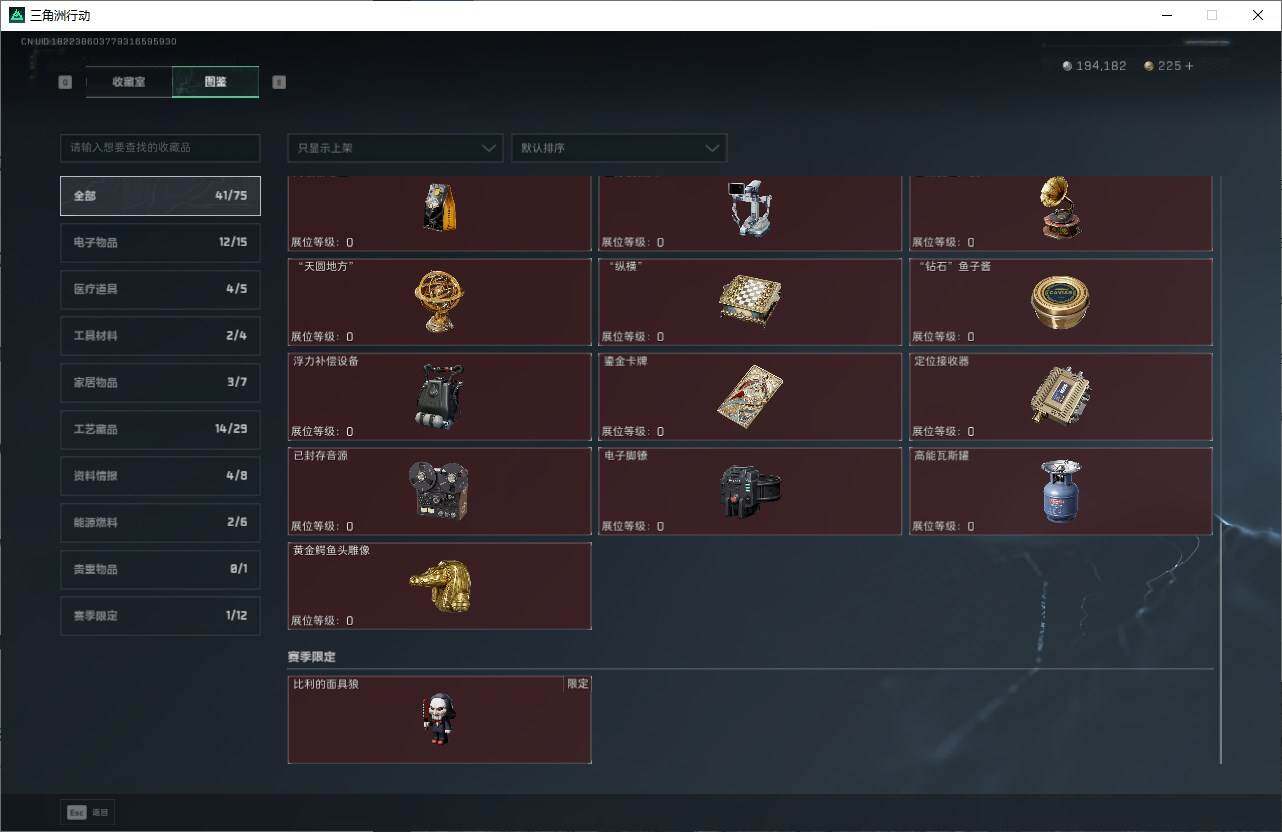
Task: Select the golden armillary sphere "天圆地方" item
Action: click(x=440, y=300)
